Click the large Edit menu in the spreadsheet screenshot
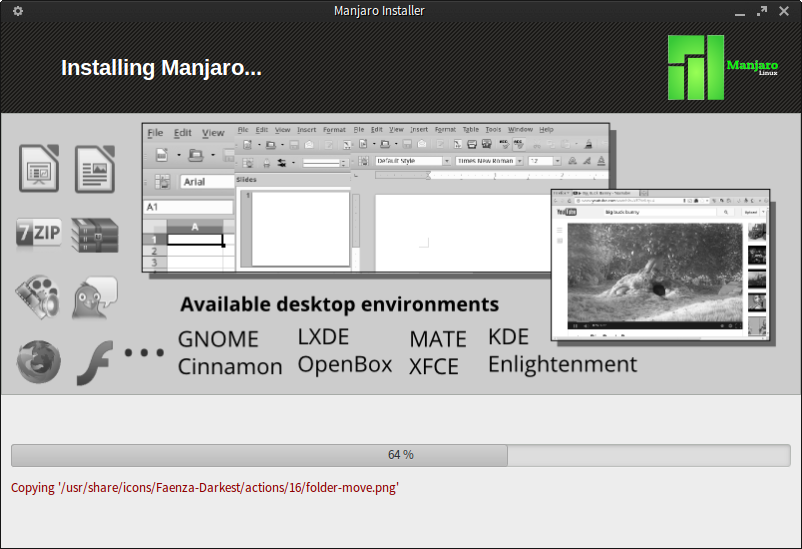The width and height of the screenshot is (802, 549). click(x=183, y=133)
